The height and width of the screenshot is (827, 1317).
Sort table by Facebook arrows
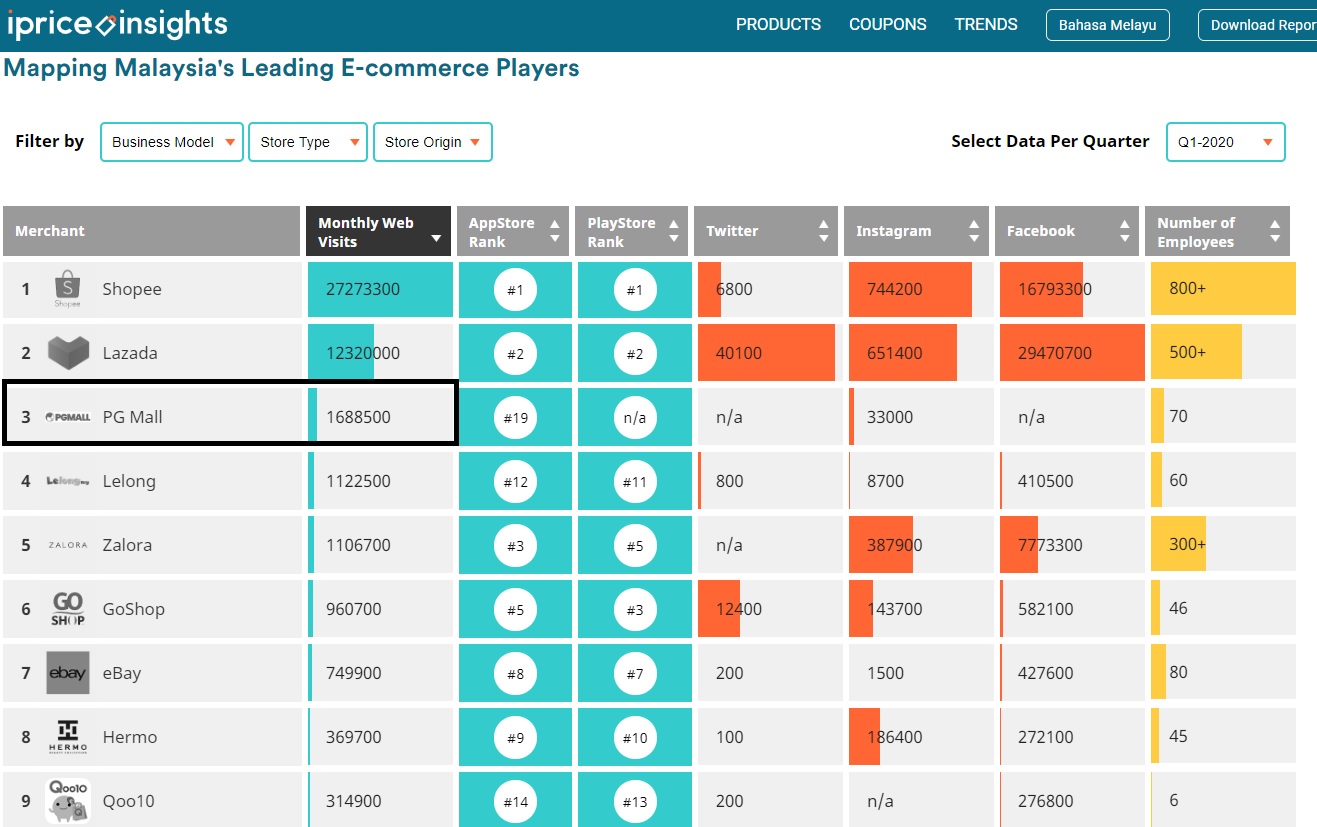point(1125,232)
